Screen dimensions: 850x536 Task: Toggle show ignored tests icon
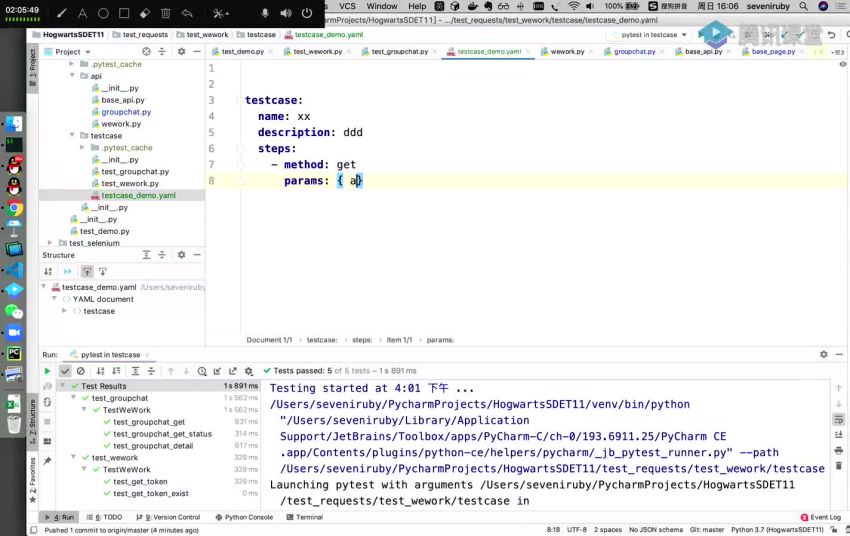81,371
